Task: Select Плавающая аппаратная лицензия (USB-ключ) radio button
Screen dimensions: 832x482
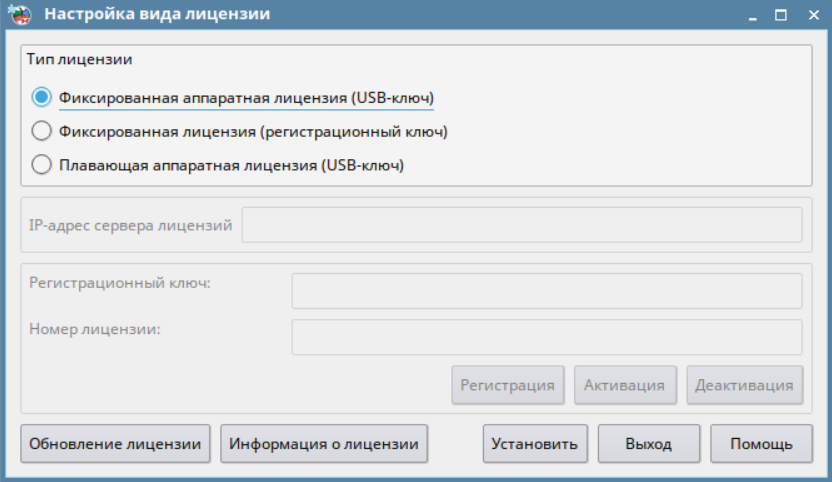Action: pos(41,165)
